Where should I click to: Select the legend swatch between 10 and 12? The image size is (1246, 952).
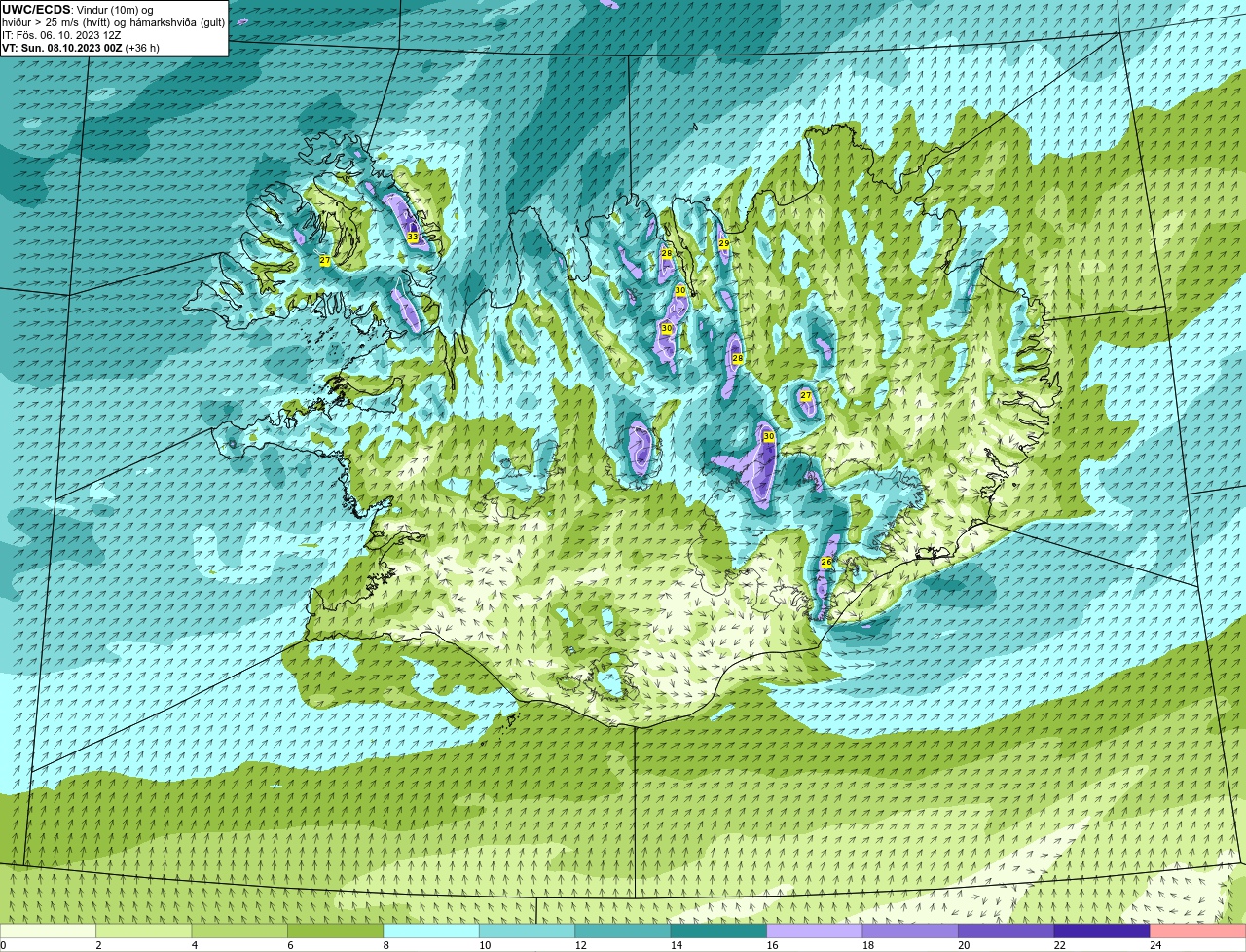(528, 932)
